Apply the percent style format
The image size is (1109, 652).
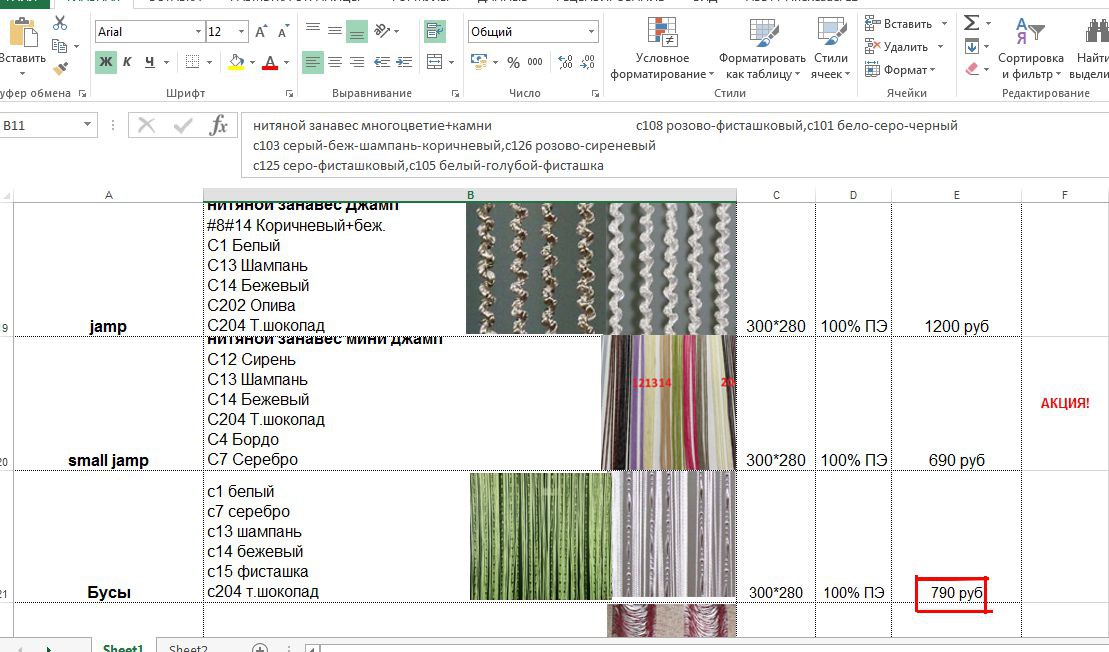[x=513, y=62]
